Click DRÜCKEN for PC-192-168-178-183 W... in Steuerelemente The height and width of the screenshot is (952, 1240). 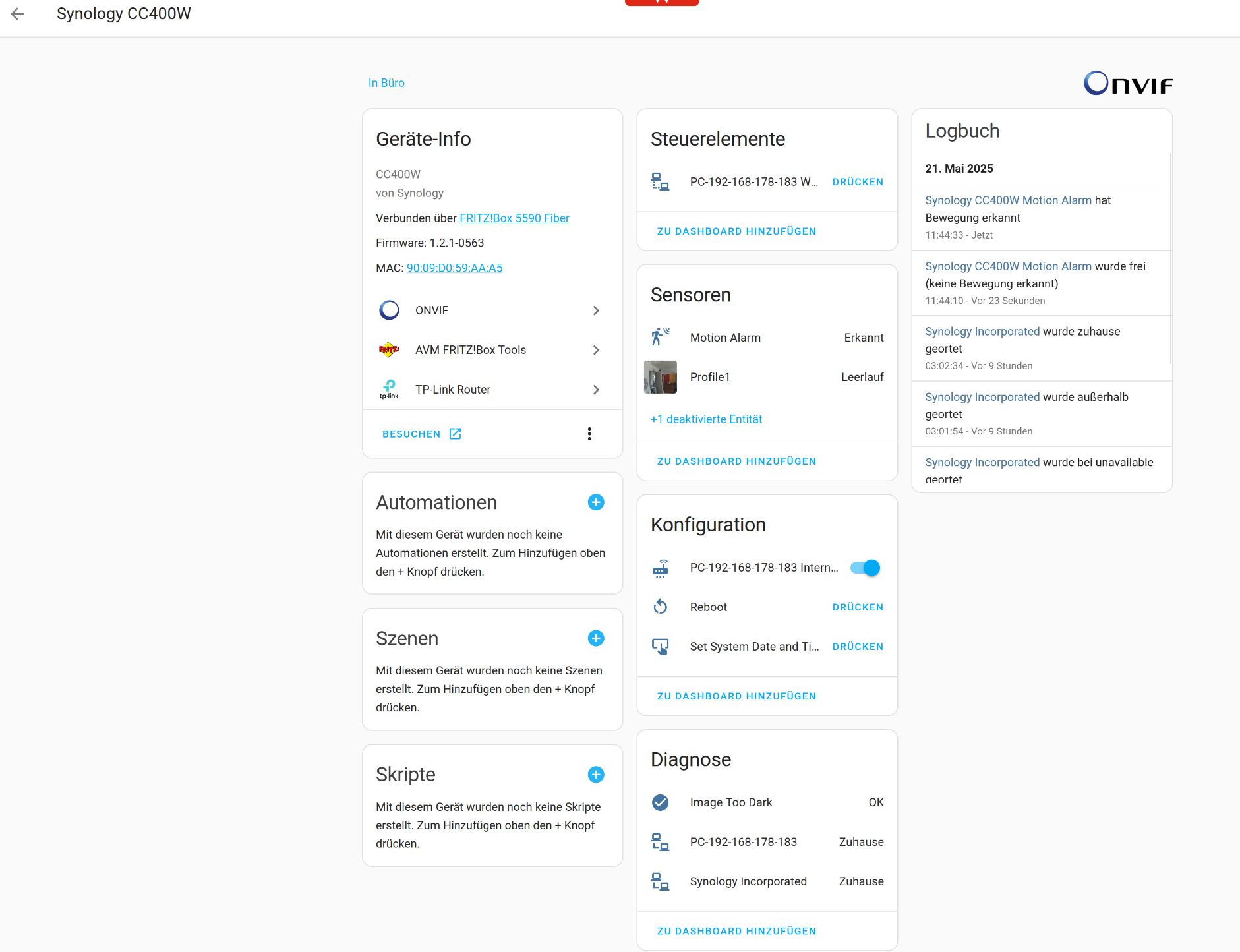pos(858,182)
